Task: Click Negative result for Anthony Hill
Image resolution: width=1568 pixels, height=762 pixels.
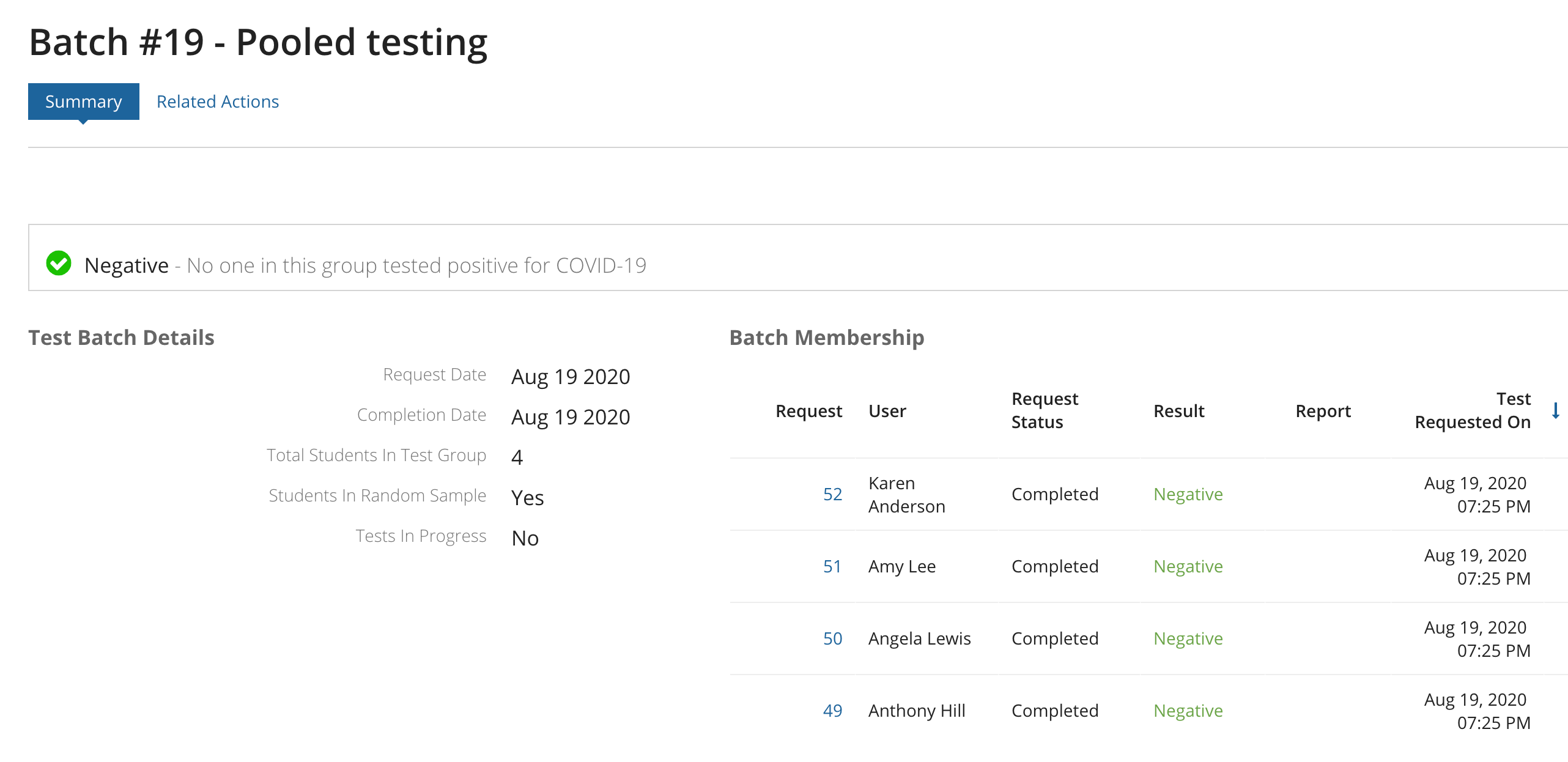Action: pos(1188,711)
